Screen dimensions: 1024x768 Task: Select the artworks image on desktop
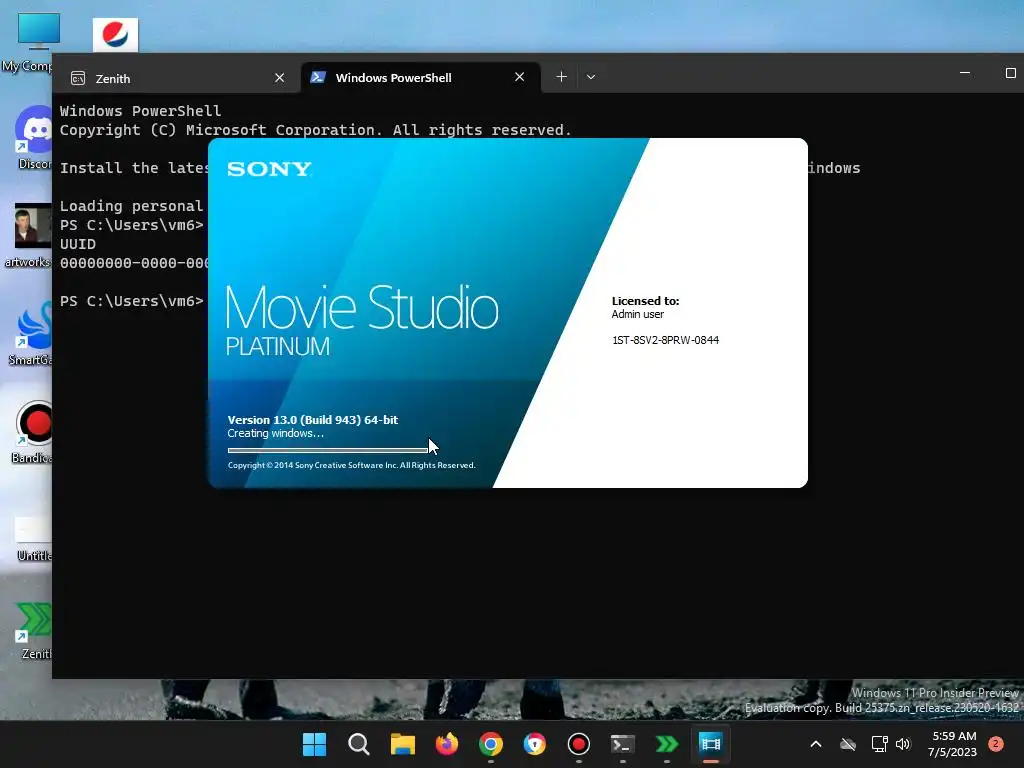point(29,235)
